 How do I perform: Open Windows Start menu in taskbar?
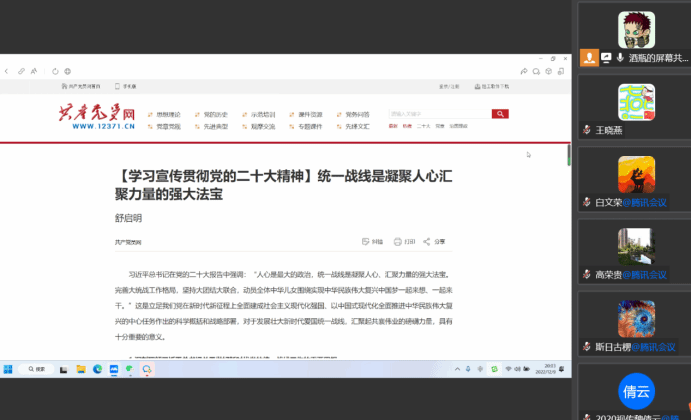click(9, 369)
